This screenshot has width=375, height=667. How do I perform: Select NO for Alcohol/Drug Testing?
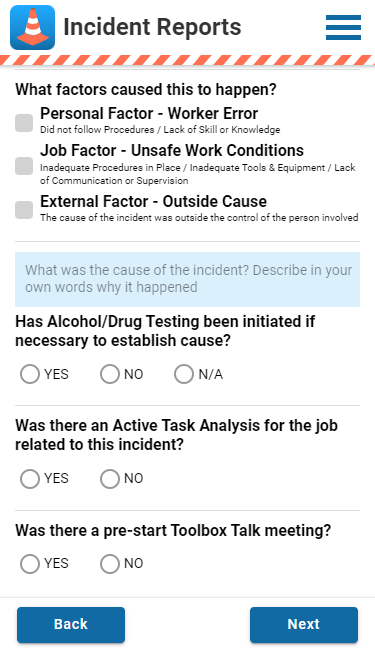pyautogui.click(x=110, y=374)
